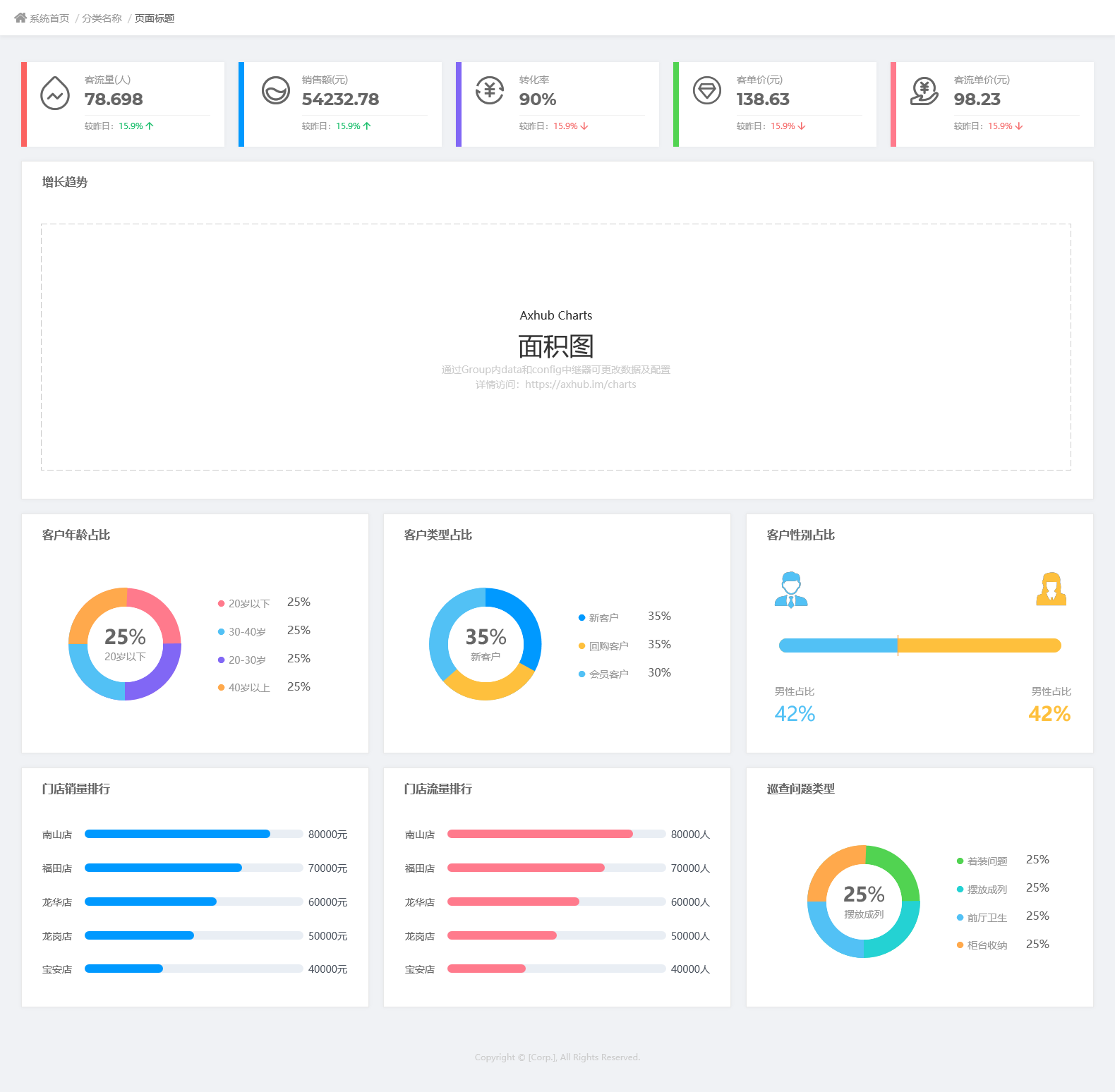The height and width of the screenshot is (1092, 1115).
Task: Open the https://axhub.im/charts link text
Action: pyautogui.click(x=581, y=384)
